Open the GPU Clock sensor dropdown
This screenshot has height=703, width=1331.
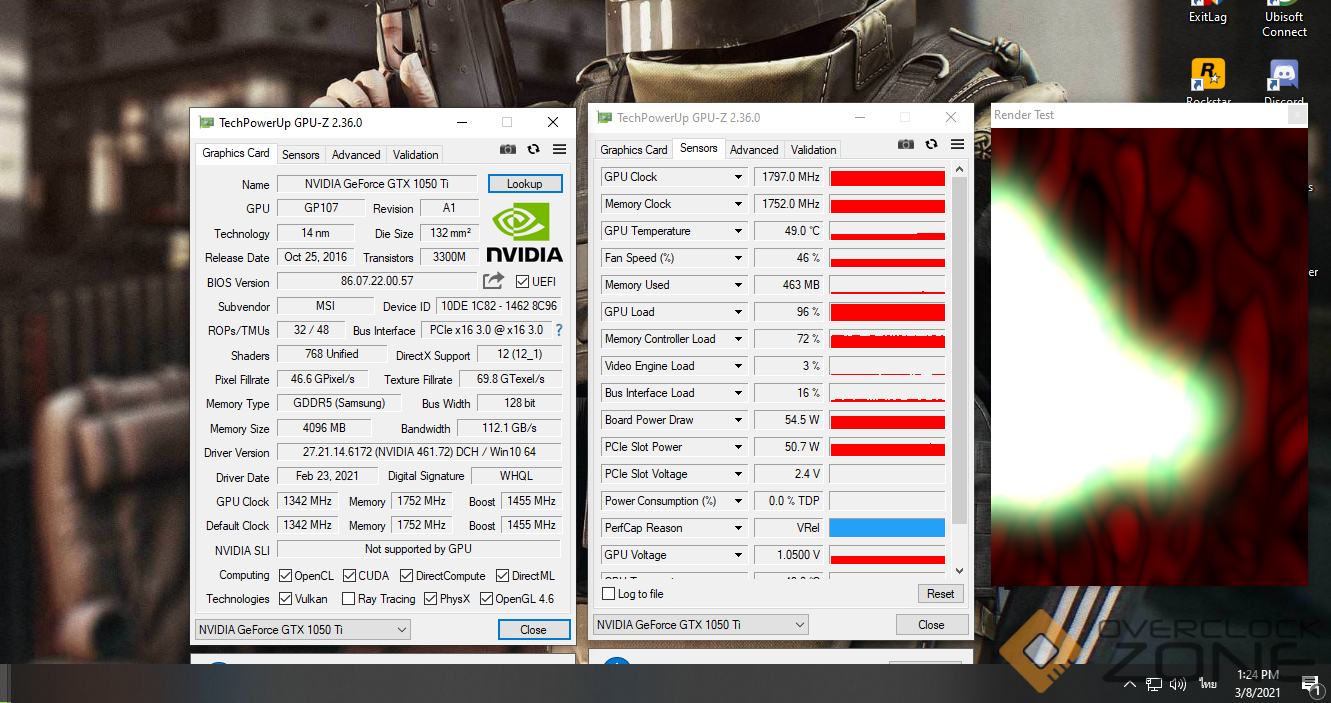[x=738, y=177]
